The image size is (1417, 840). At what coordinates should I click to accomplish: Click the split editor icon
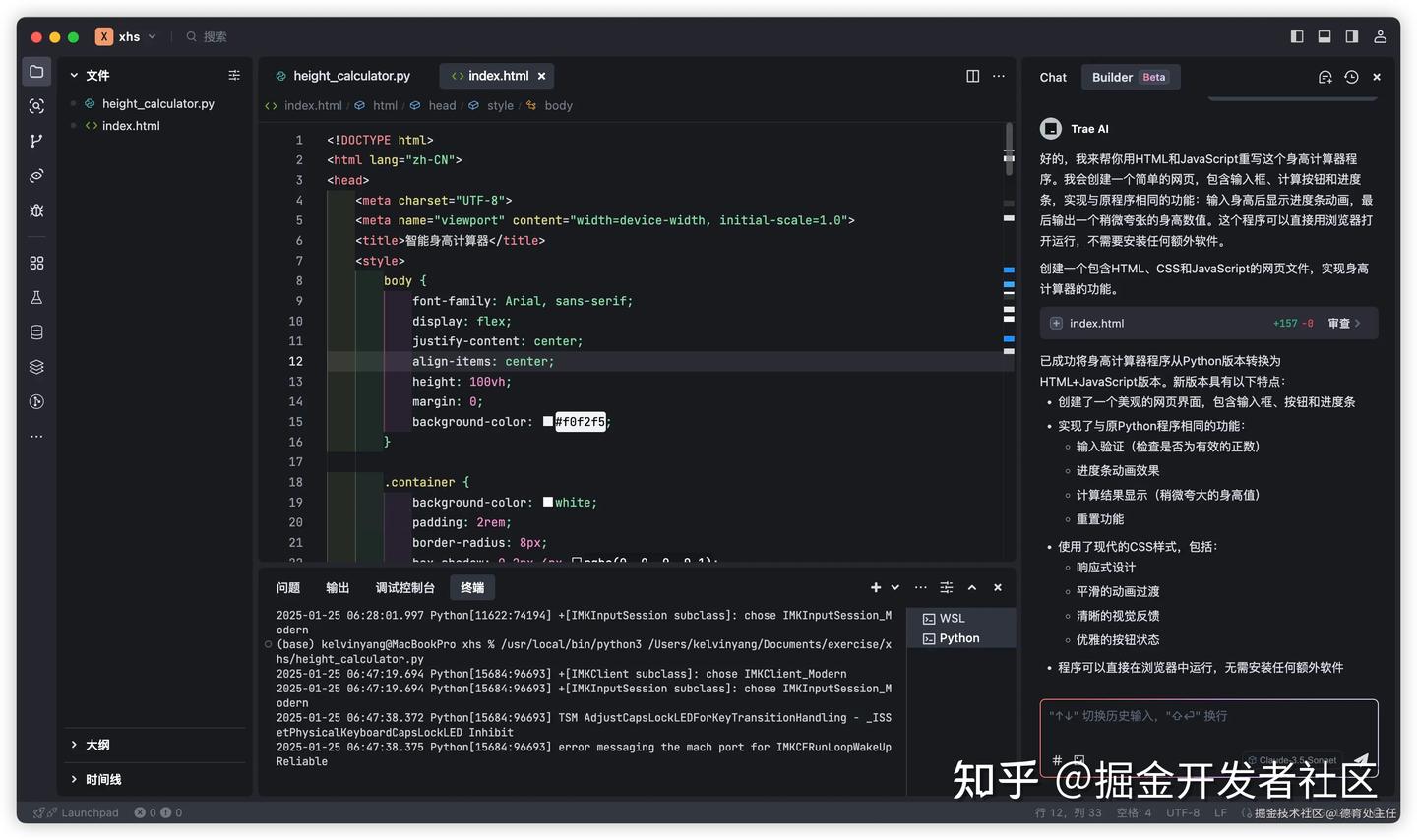[x=972, y=76]
